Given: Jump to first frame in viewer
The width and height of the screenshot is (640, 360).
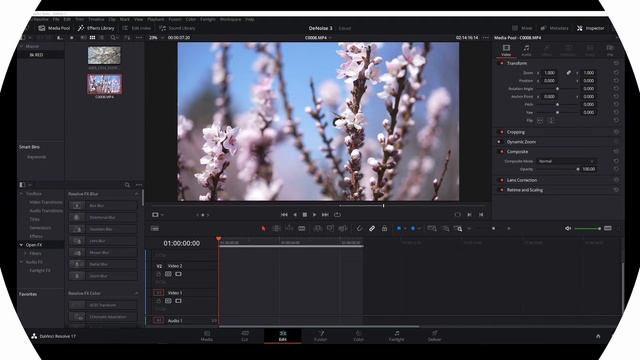Looking at the screenshot, I should (284, 215).
